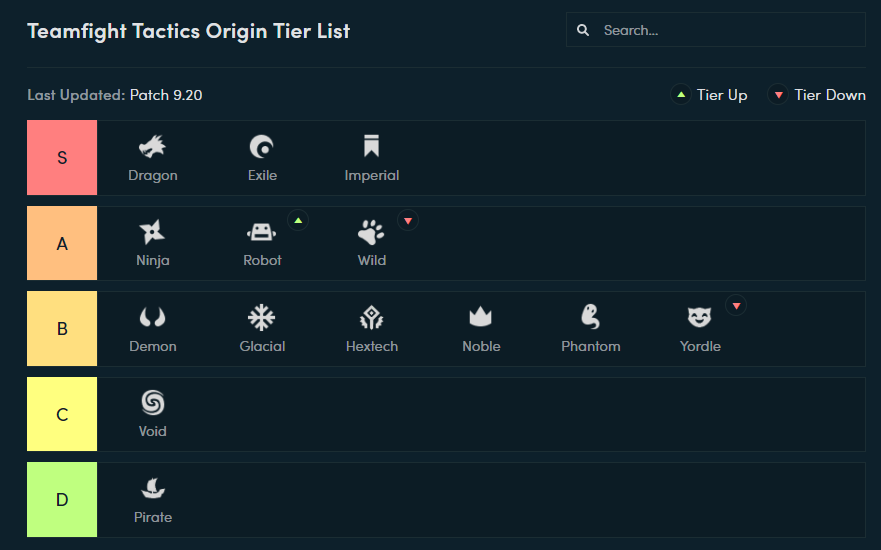881x550 pixels.
Task: Choose the Hextech origin icon
Action: (371, 317)
